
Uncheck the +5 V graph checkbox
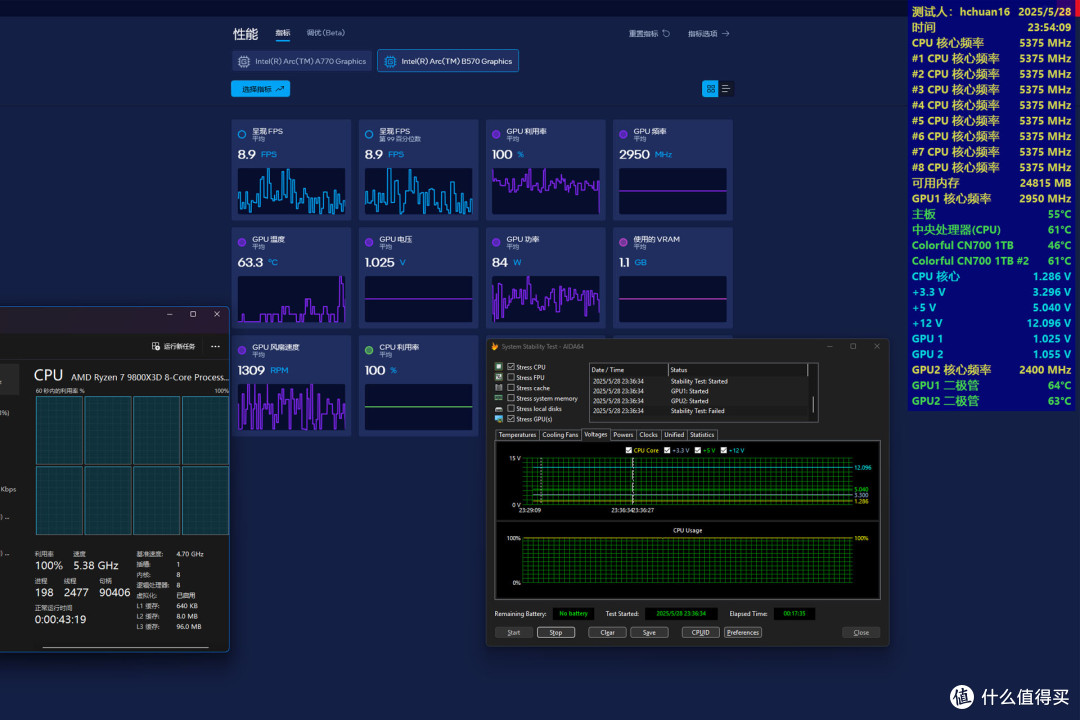[x=698, y=450]
